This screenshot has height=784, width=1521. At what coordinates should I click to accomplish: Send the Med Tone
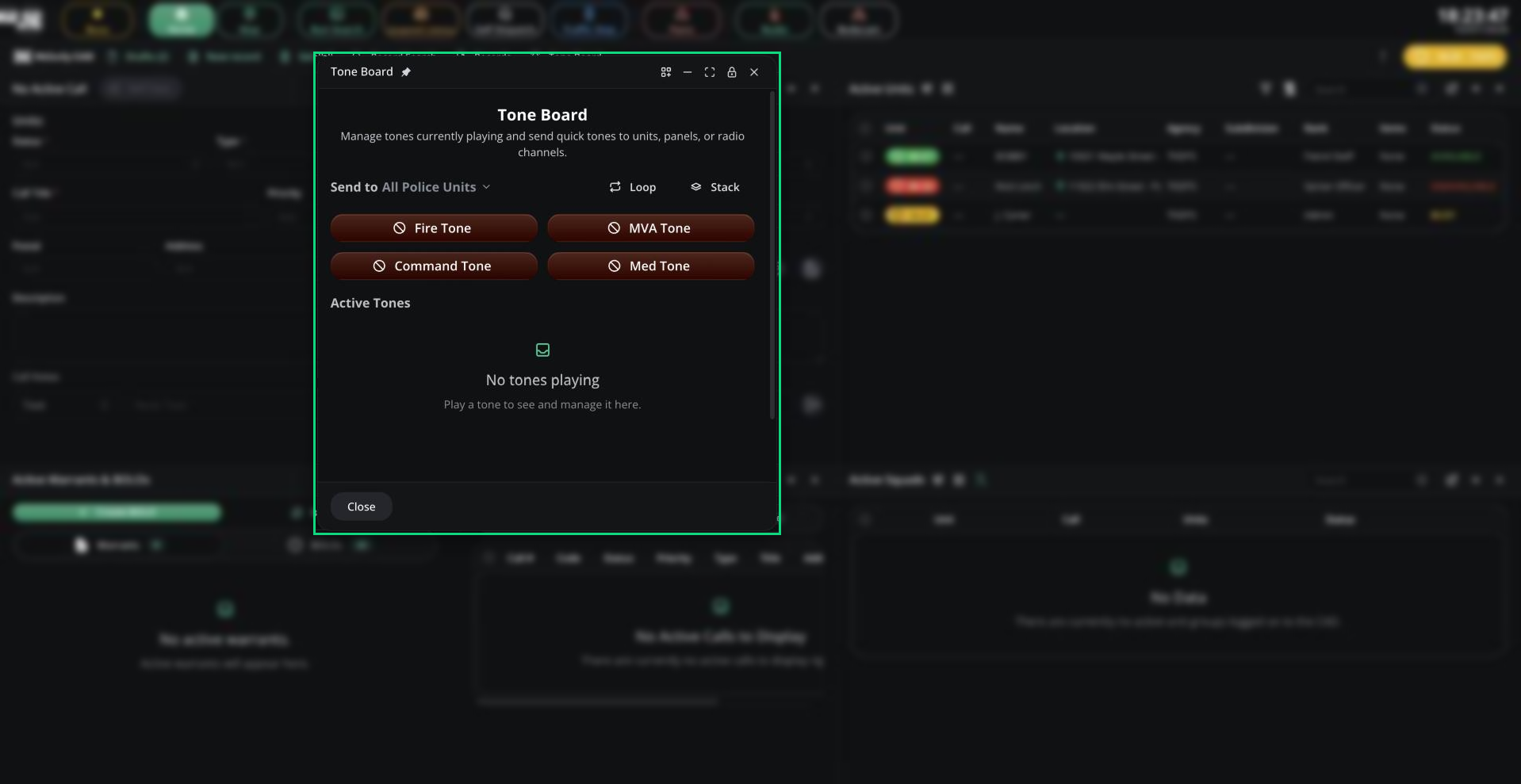650,266
